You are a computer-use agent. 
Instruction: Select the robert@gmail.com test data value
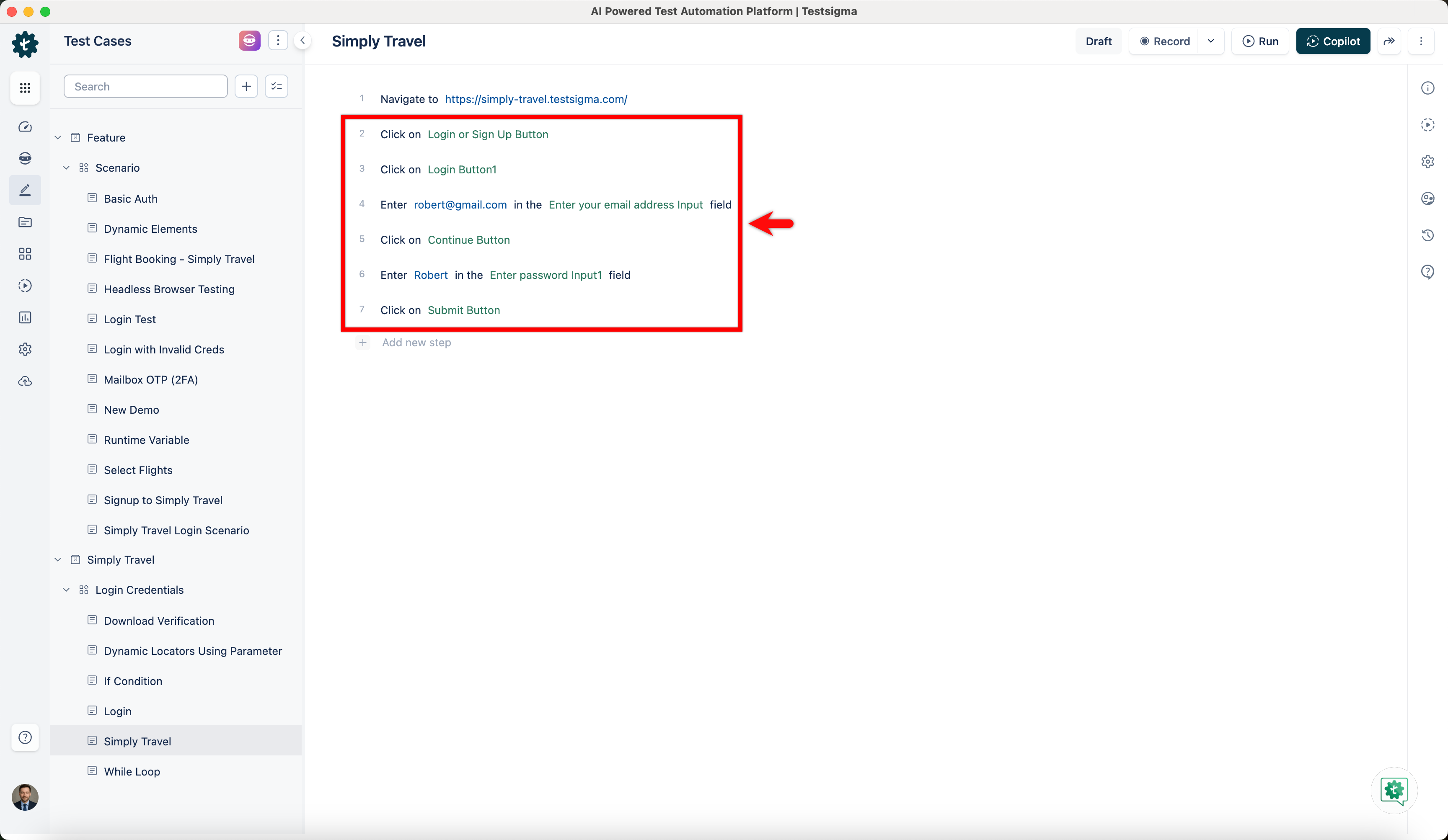click(x=460, y=205)
